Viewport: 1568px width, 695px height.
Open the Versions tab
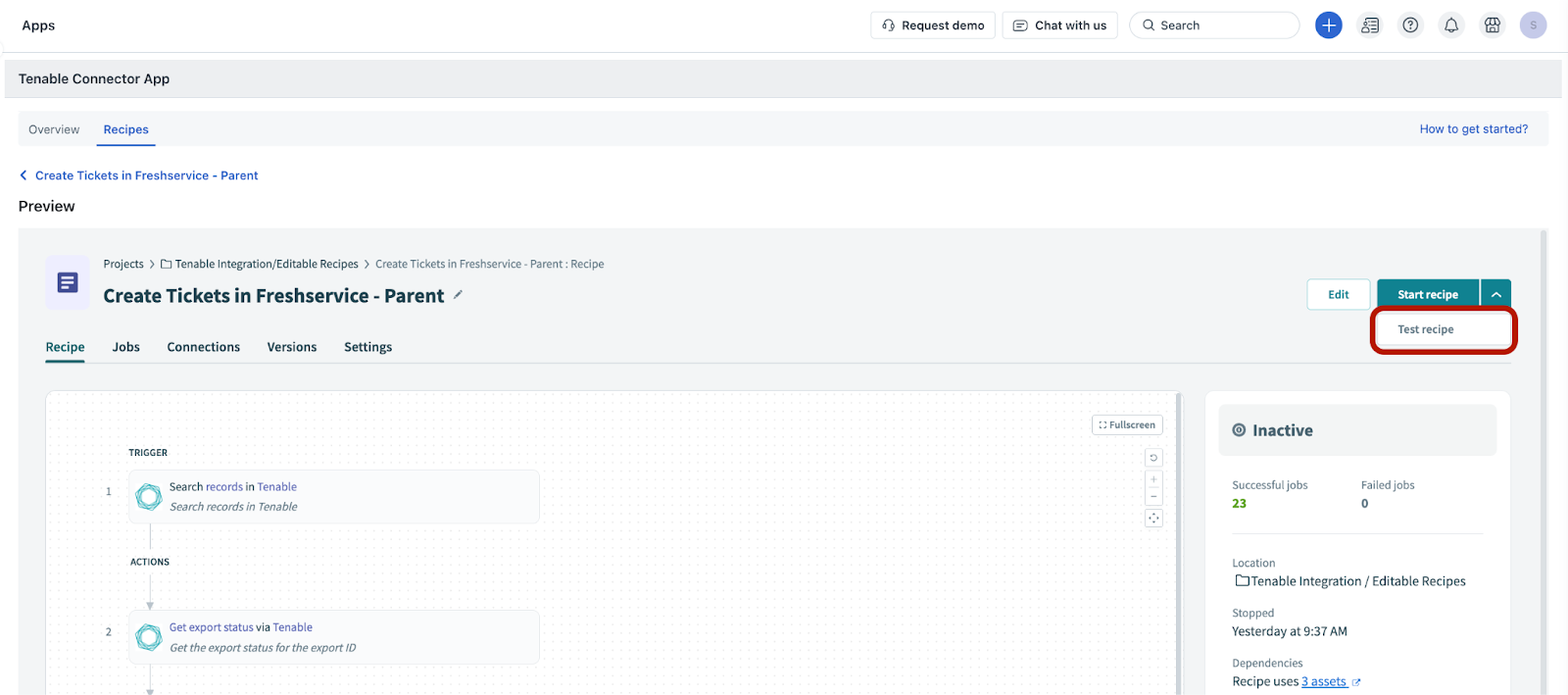point(292,347)
